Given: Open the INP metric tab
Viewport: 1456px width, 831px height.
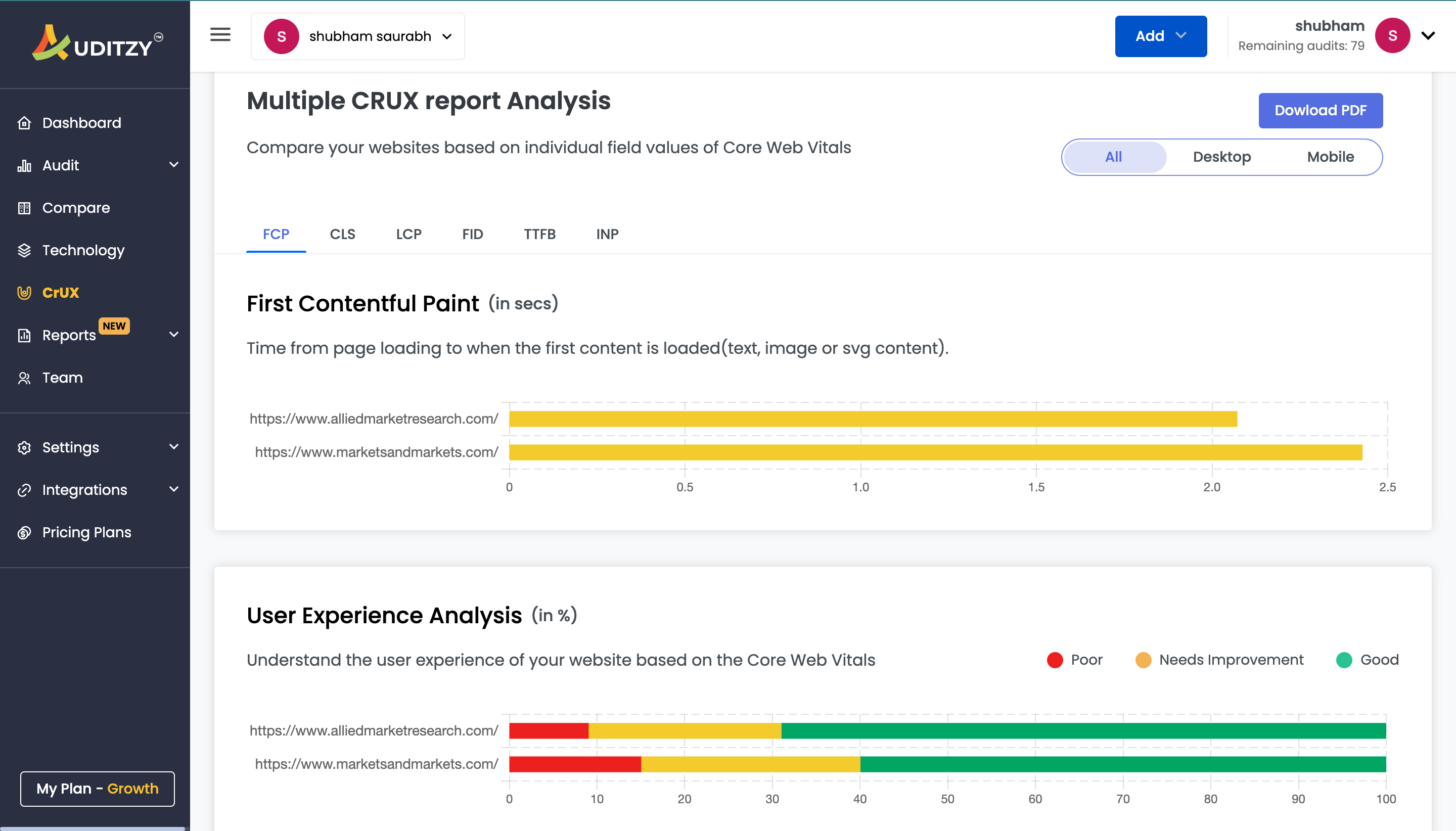Looking at the screenshot, I should click(607, 234).
